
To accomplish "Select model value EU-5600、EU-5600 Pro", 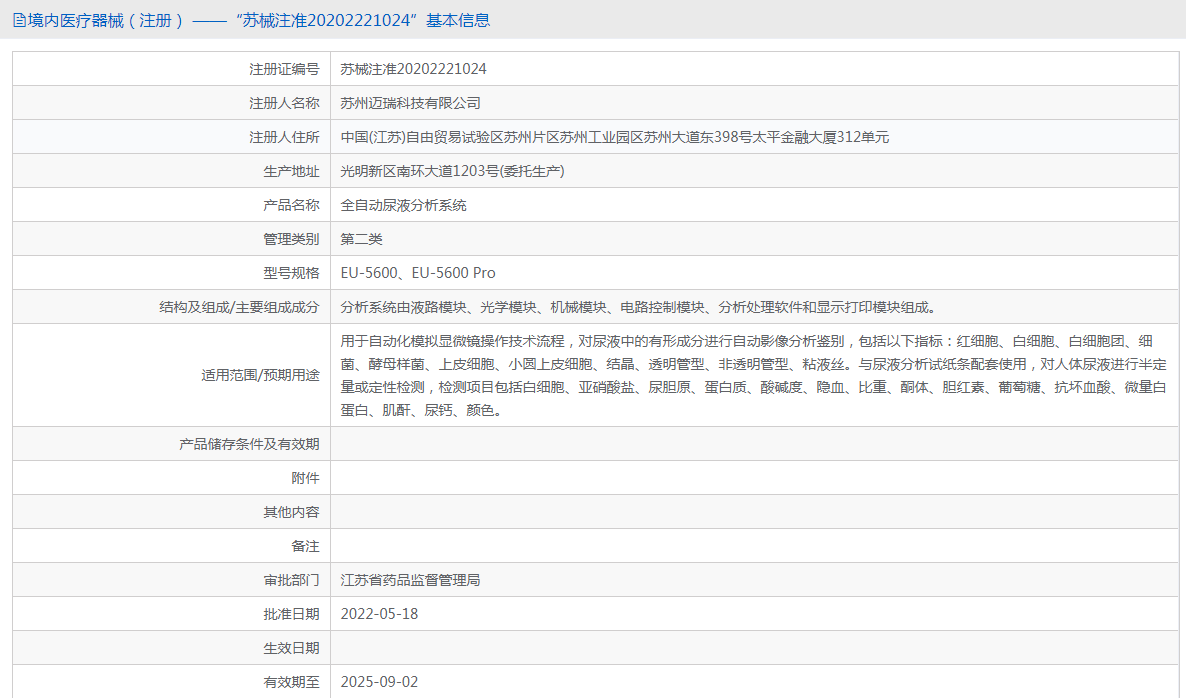I will pos(418,273).
